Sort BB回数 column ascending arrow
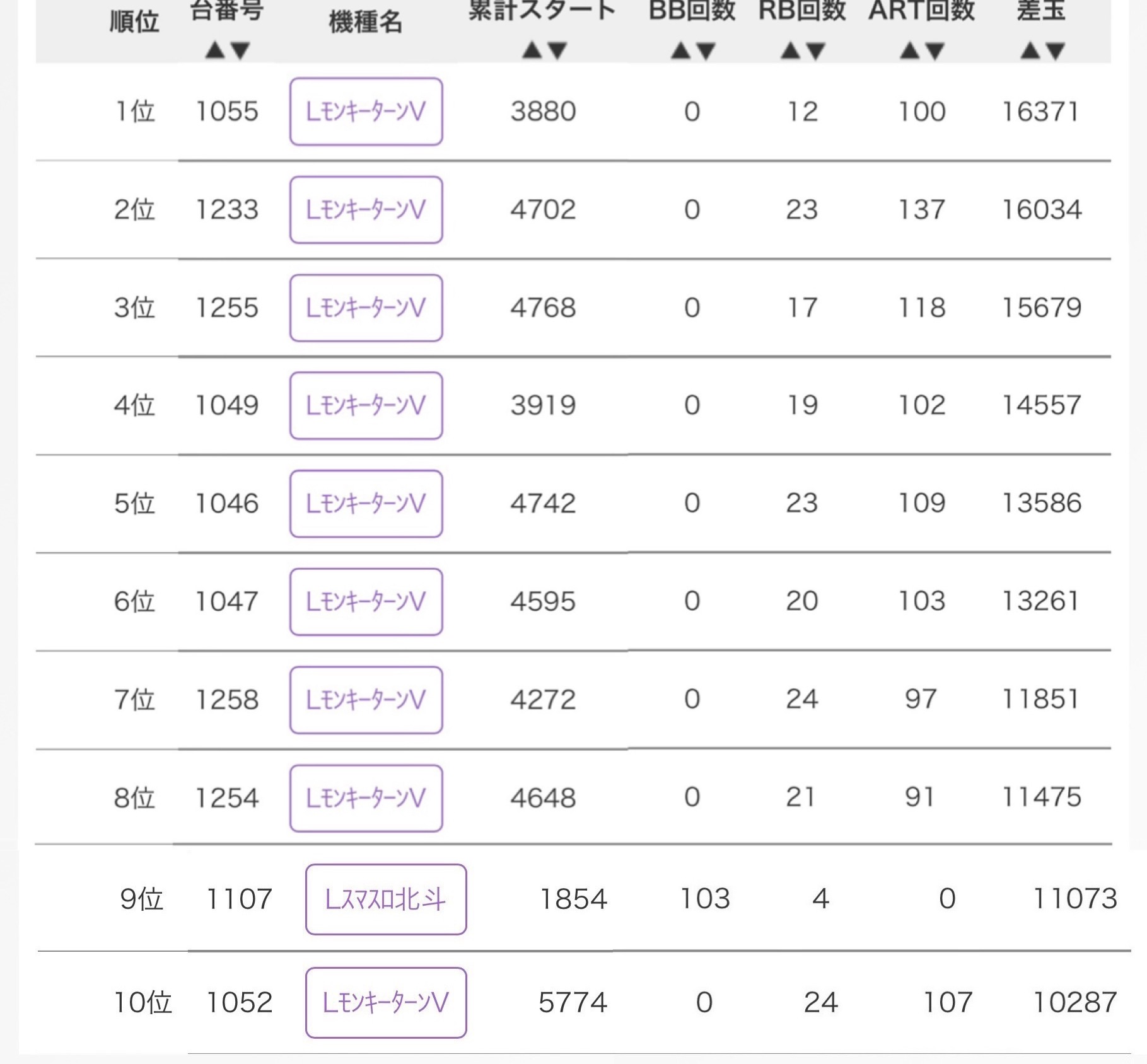1147x1064 pixels. (680, 50)
